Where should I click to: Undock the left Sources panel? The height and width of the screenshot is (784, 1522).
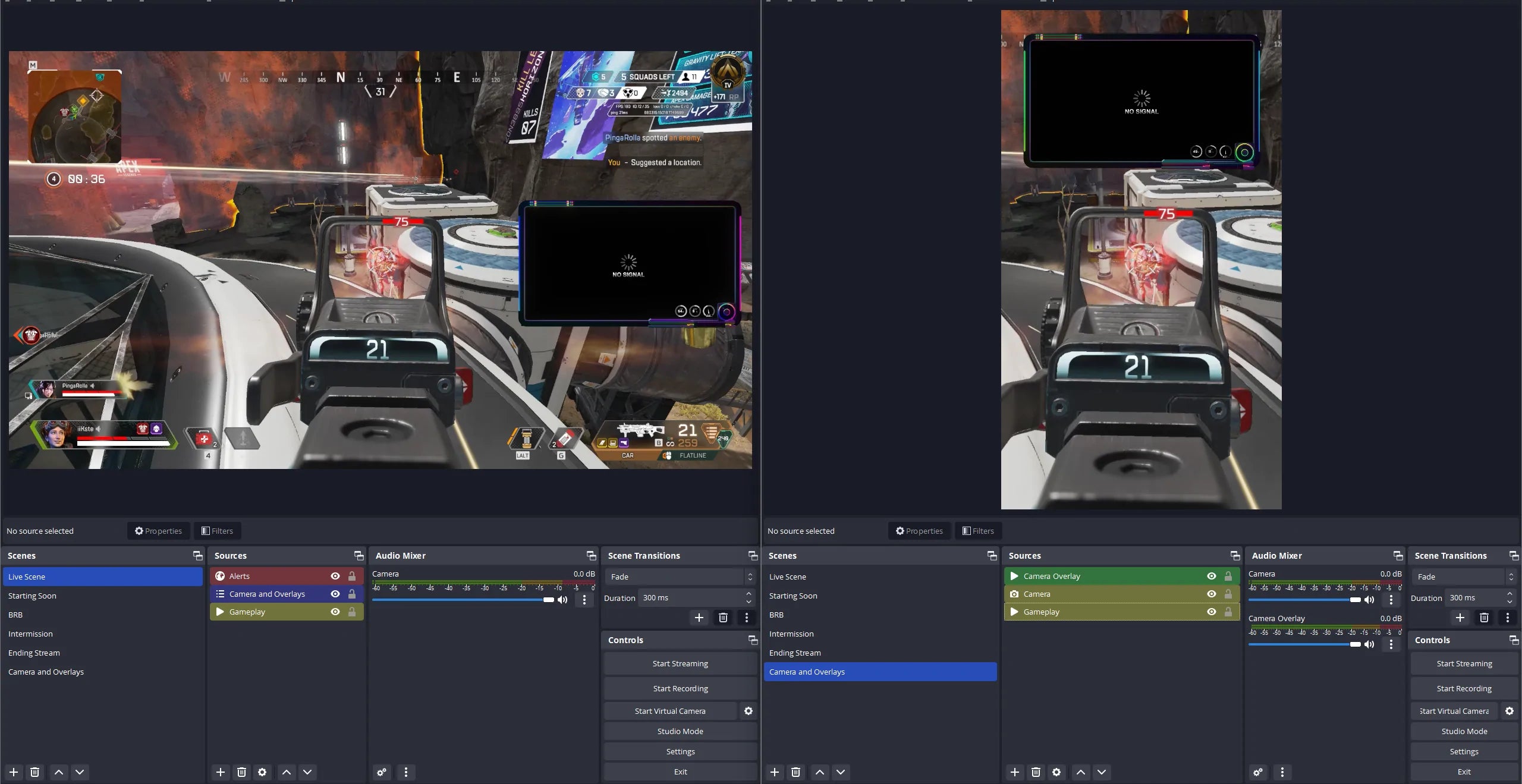pos(359,555)
